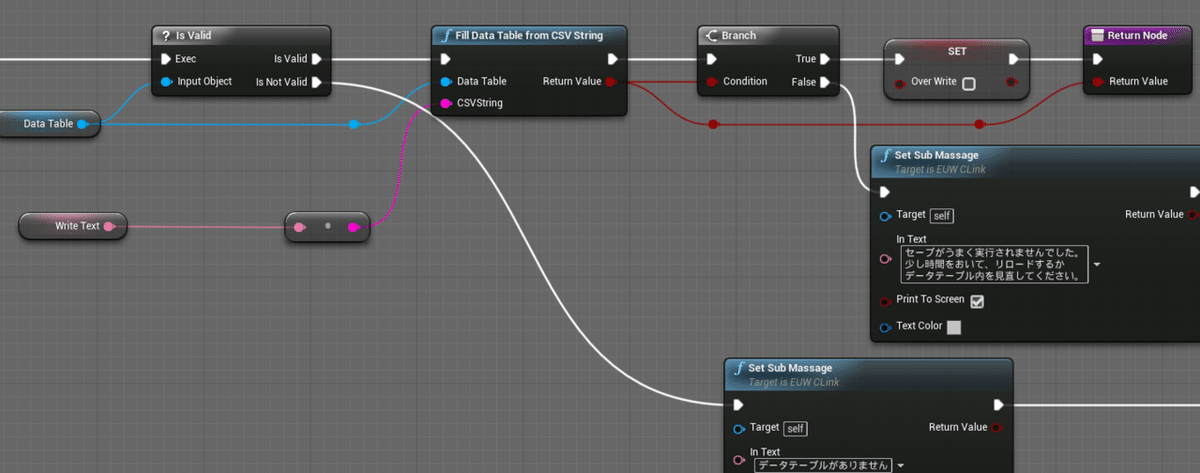Click the Exec input pin on Is Valid
The image size is (1200, 473).
pos(166,59)
